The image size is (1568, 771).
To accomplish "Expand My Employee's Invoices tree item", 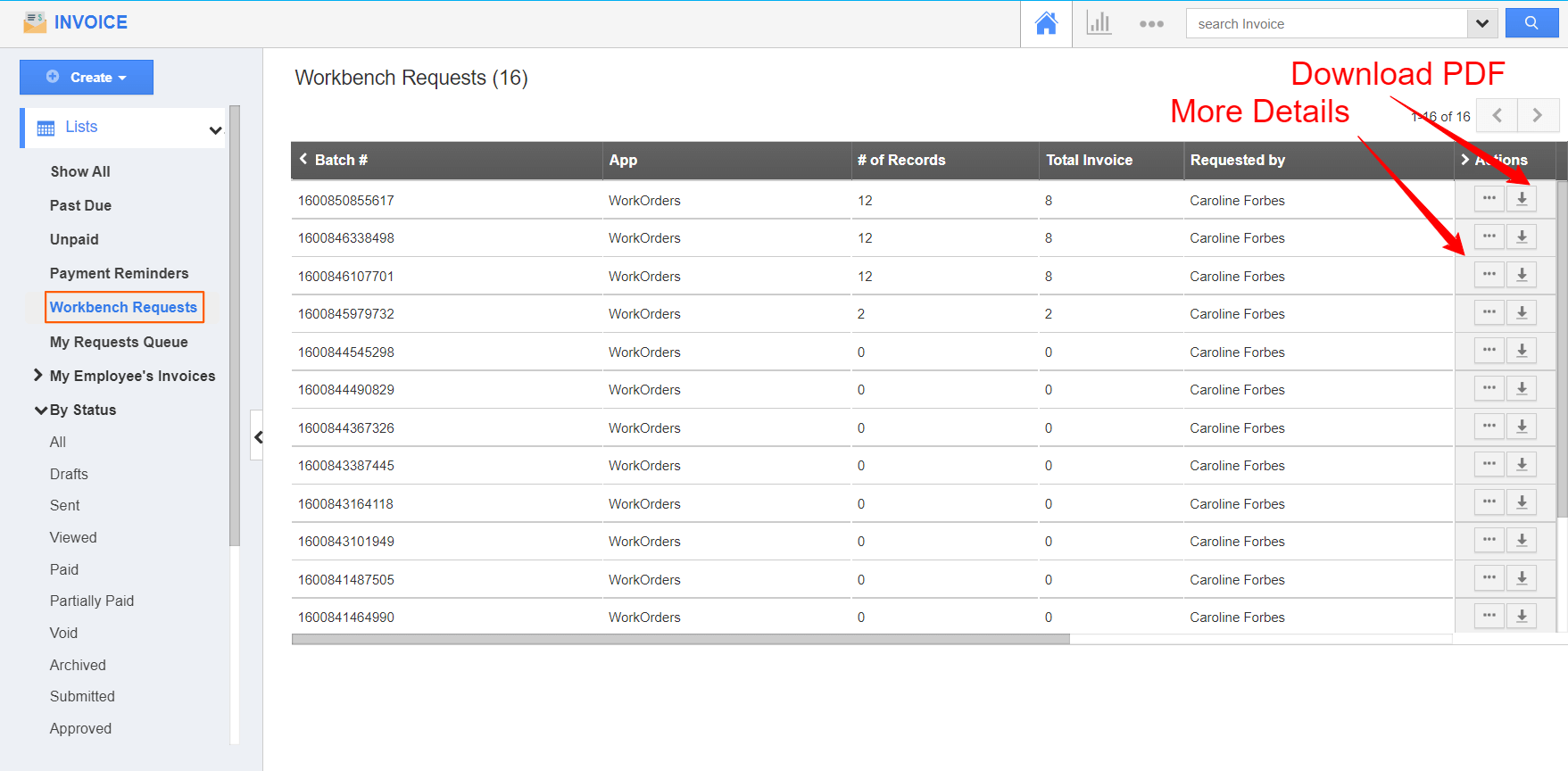I will 38,376.
